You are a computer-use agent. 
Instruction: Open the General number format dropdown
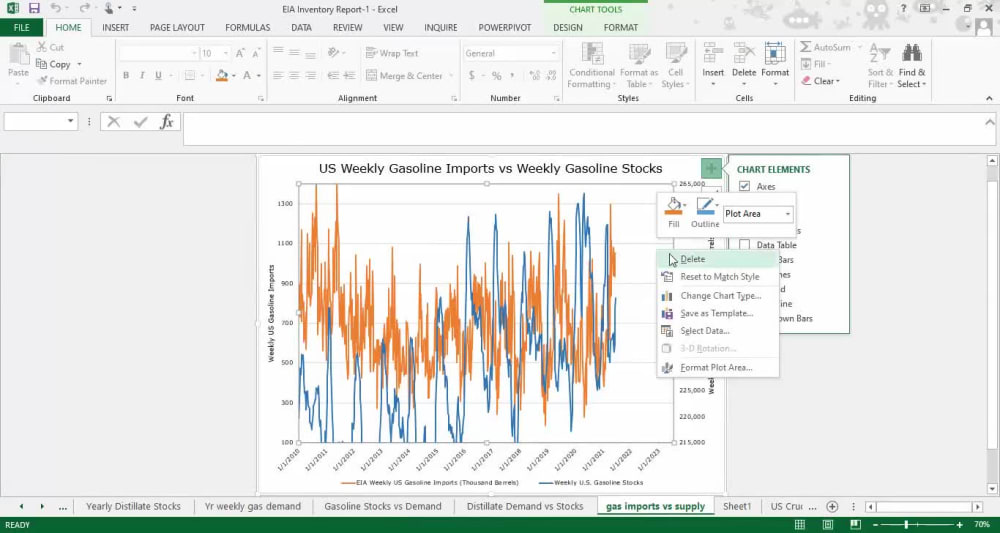tap(553, 54)
